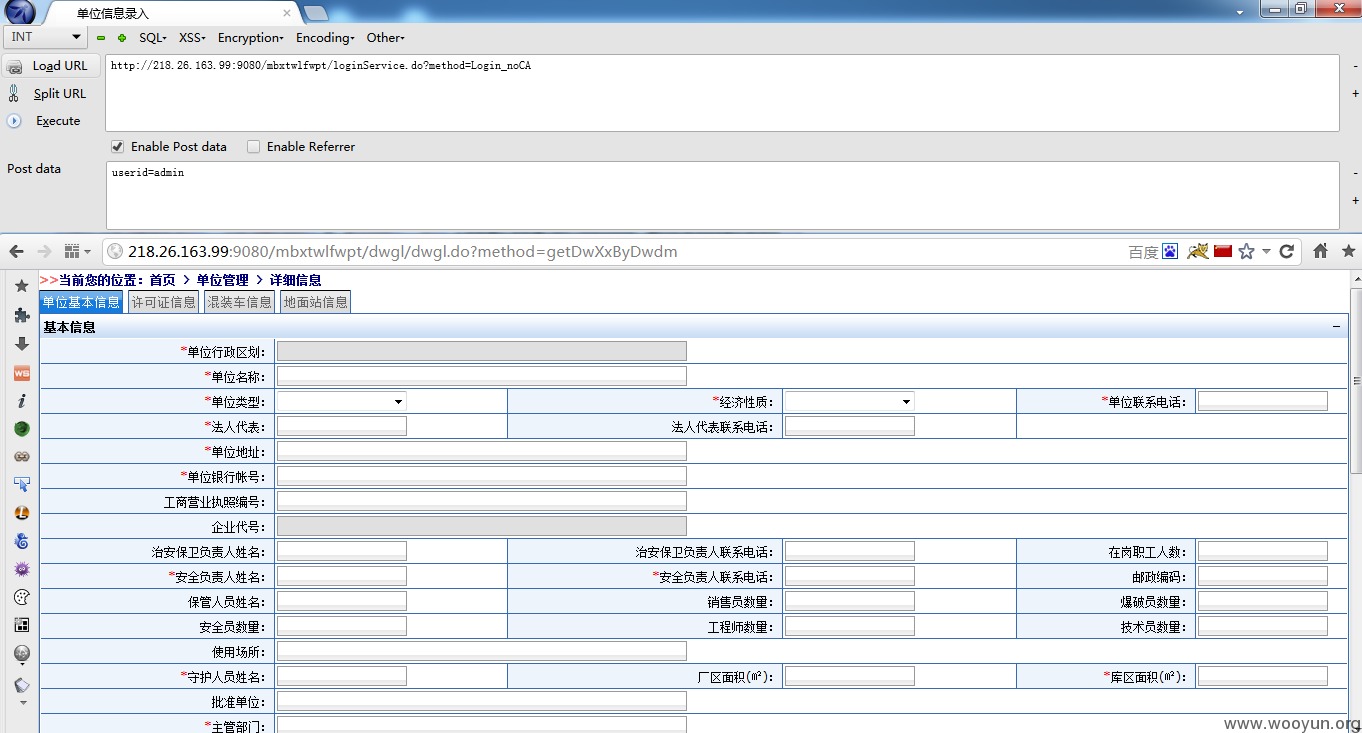The image size is (1362, 733).
Task: Click the purple bug sidebar icon
Action: click(x=22, y=569)
